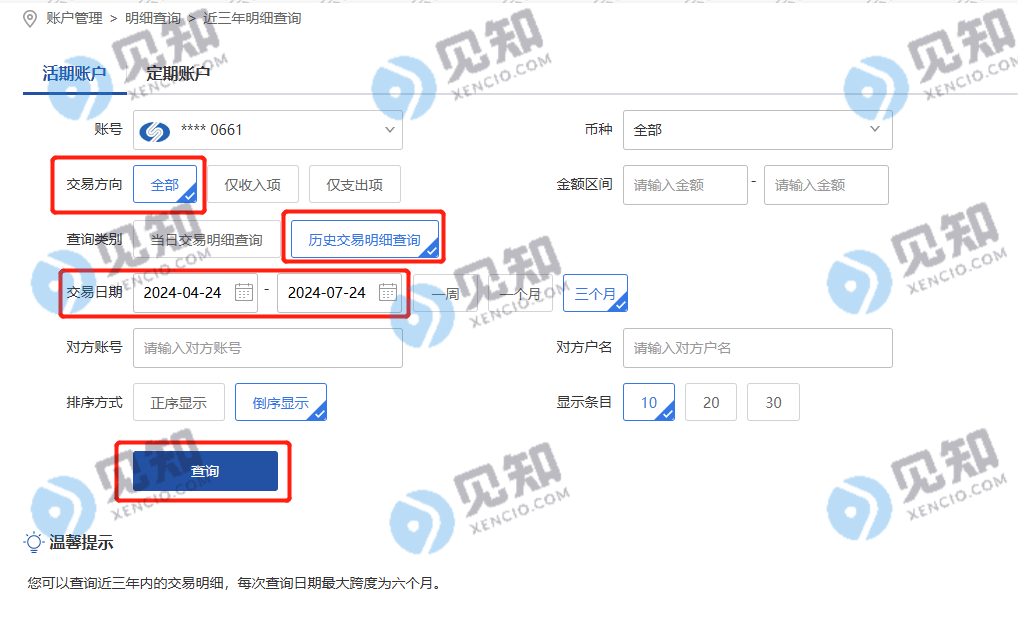Open the start date calendar icon
This screenshot has height=626, width=1018.
tap(243, 292)
